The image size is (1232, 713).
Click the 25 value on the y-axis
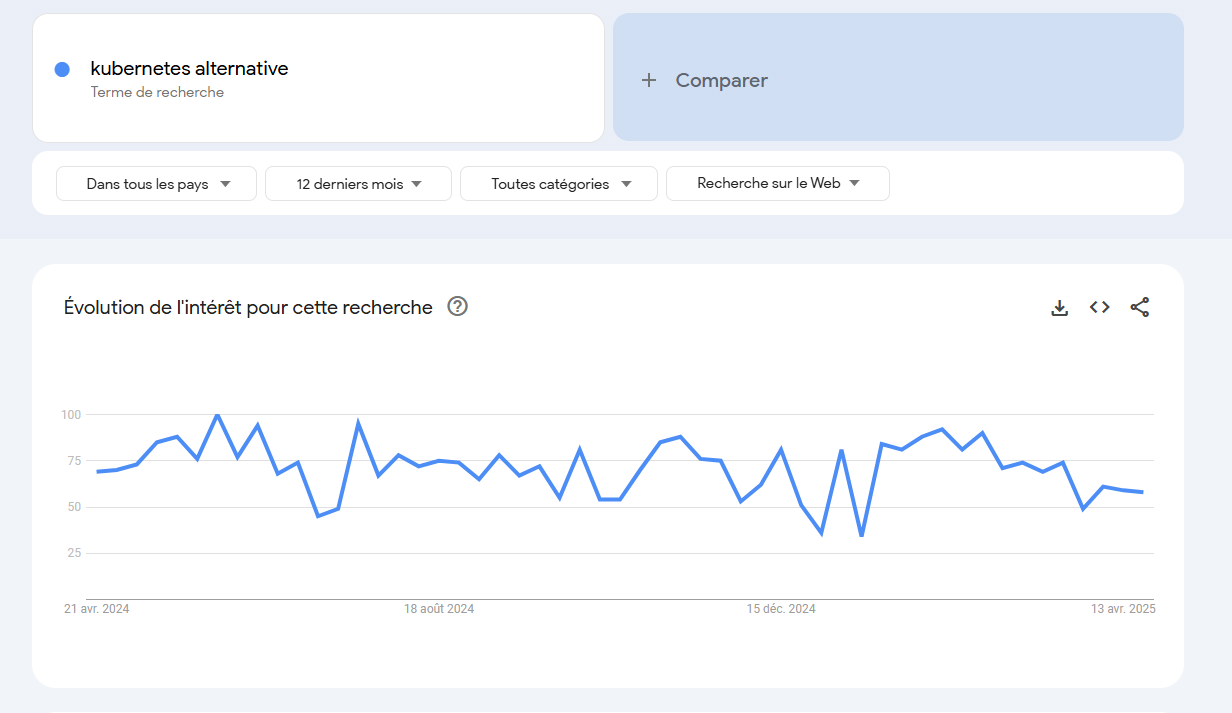click(74, 553)
